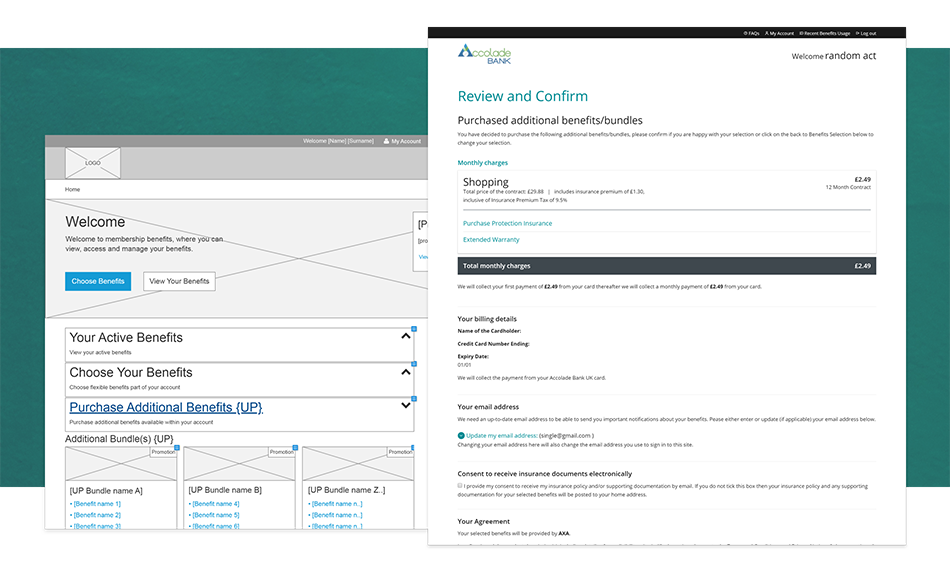The height and width of the screenshot is (578, 950).
Task: Click the blue note marker on UP Bundle name A
Action: (177, 448)
